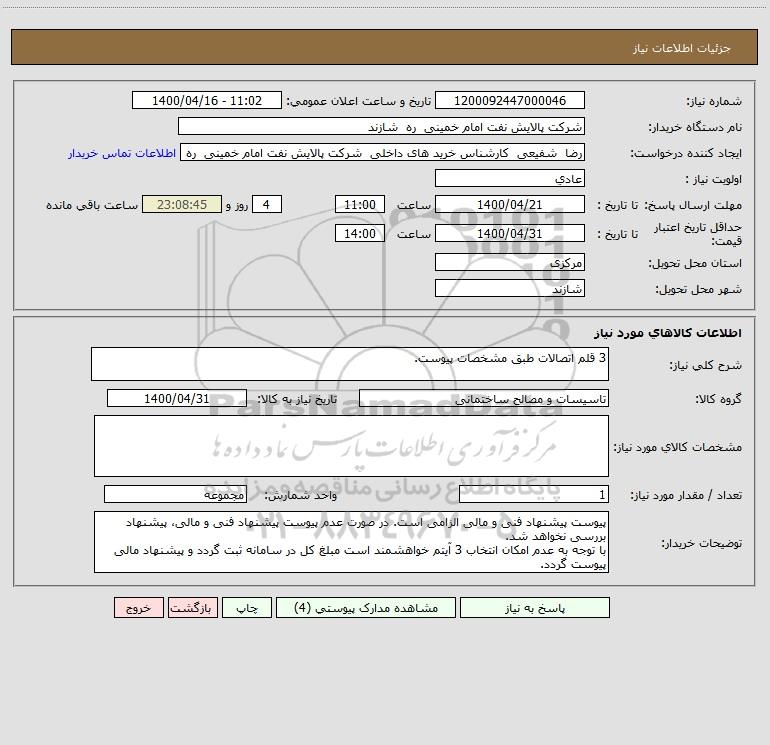Click the text ساعت باقی مانده
770x745 pixels.
(x=92, y=205)
